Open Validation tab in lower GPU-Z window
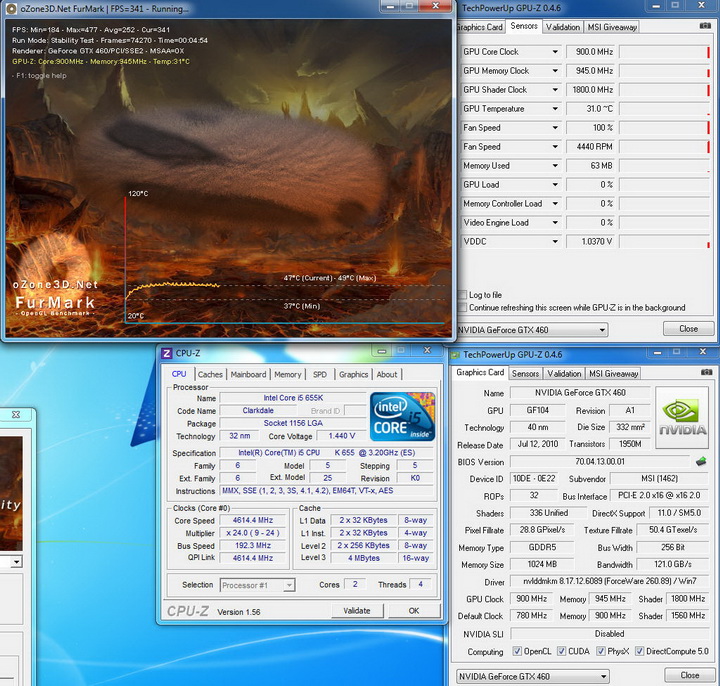720x686 pixels. pyautogui.click(x=564, y=373)
